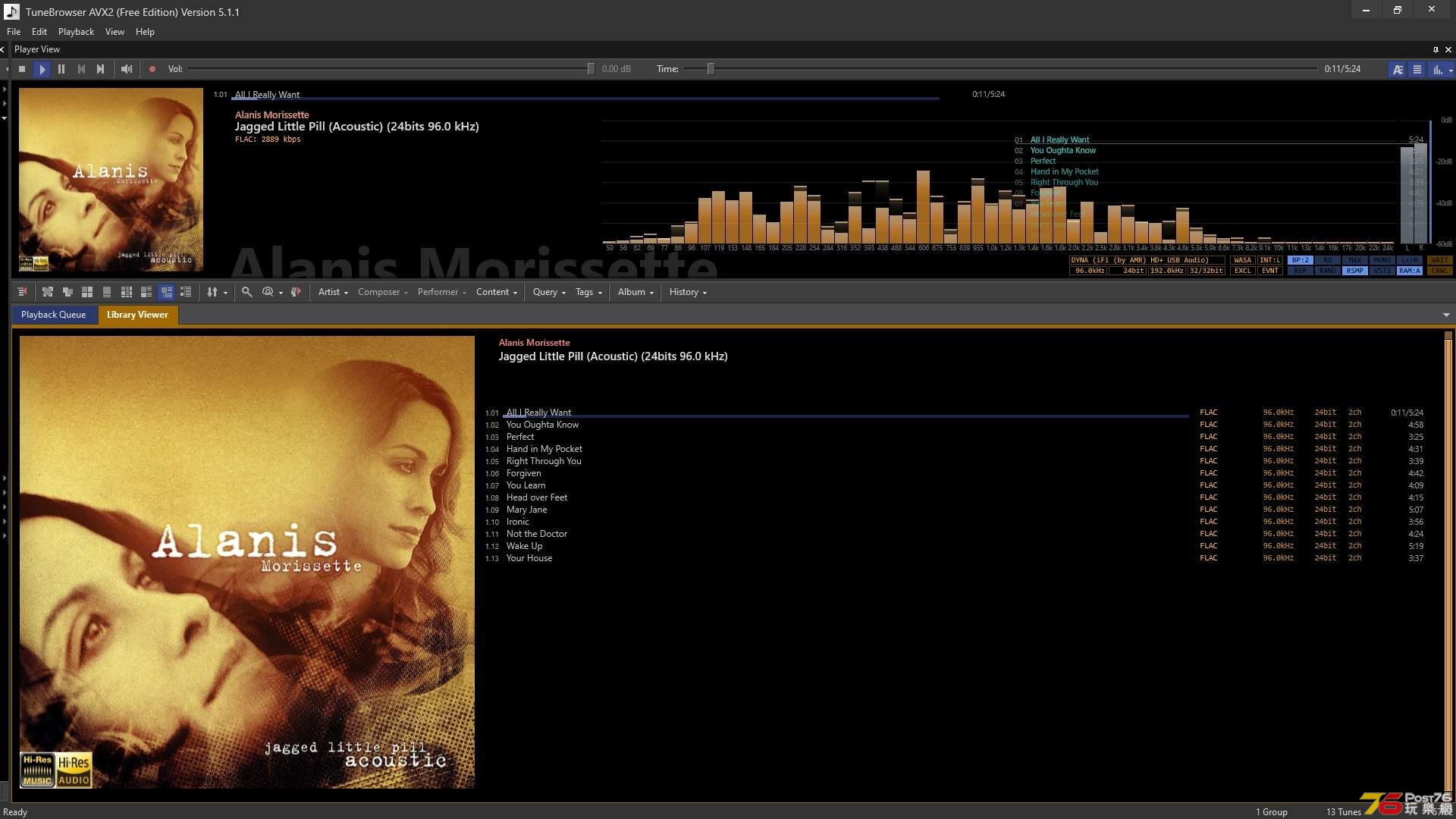This screenshot has width=1456, height=819.
Task: Switch to the Library Viewer tab
Action: pos(137,315)
